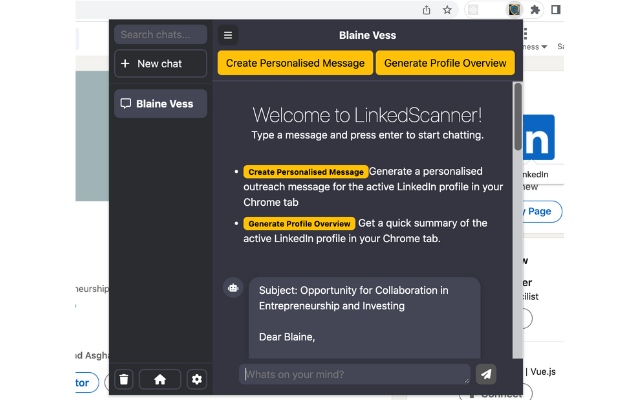Click the Whats on your mind input

[x=354, y=374]
